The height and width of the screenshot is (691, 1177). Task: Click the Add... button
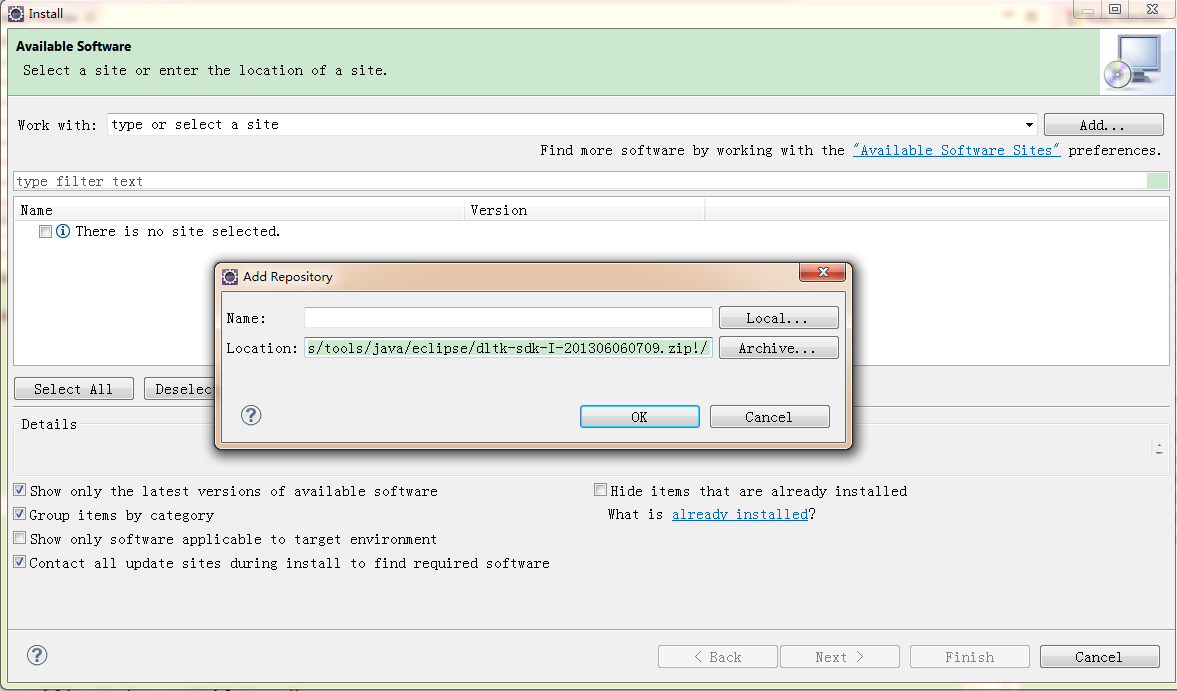(x=1103, y=125)
